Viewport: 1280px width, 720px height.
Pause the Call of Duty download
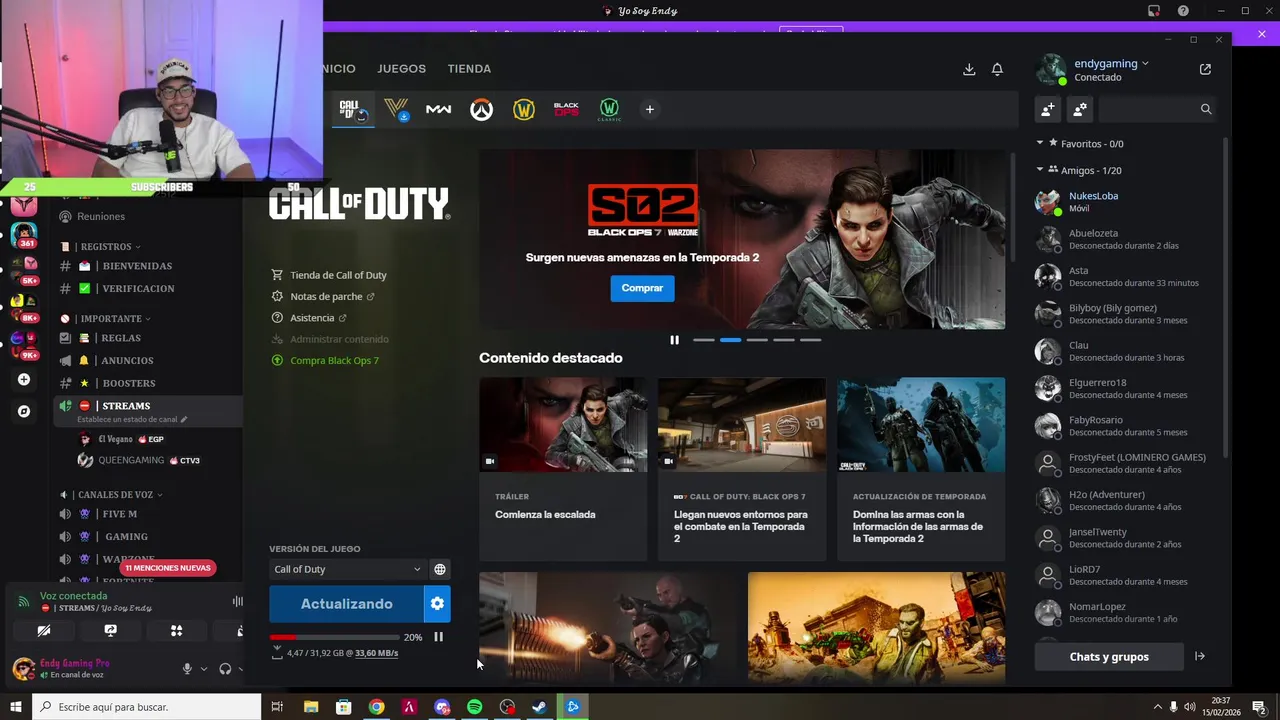pyautogui.click(x=438, y=637)
